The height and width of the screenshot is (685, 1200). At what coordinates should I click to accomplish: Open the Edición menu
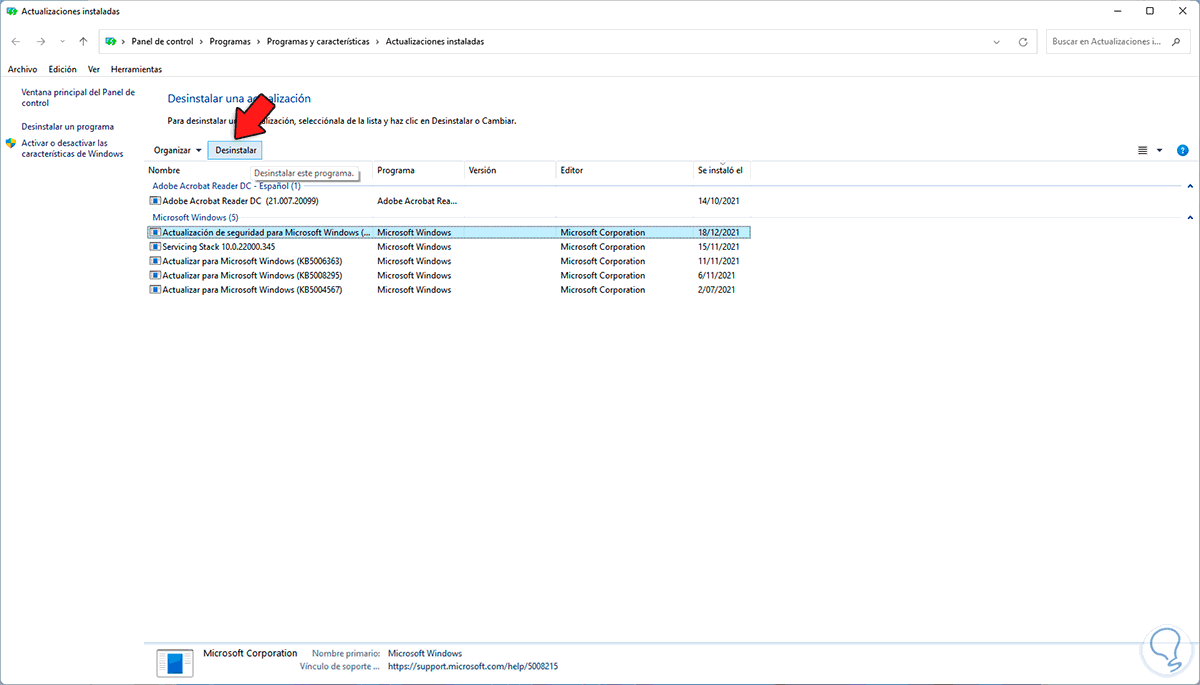(x=62, y=69)
